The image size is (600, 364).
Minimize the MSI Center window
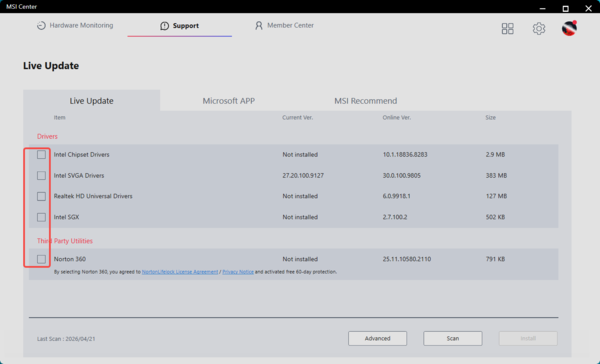tap(542, 8)
